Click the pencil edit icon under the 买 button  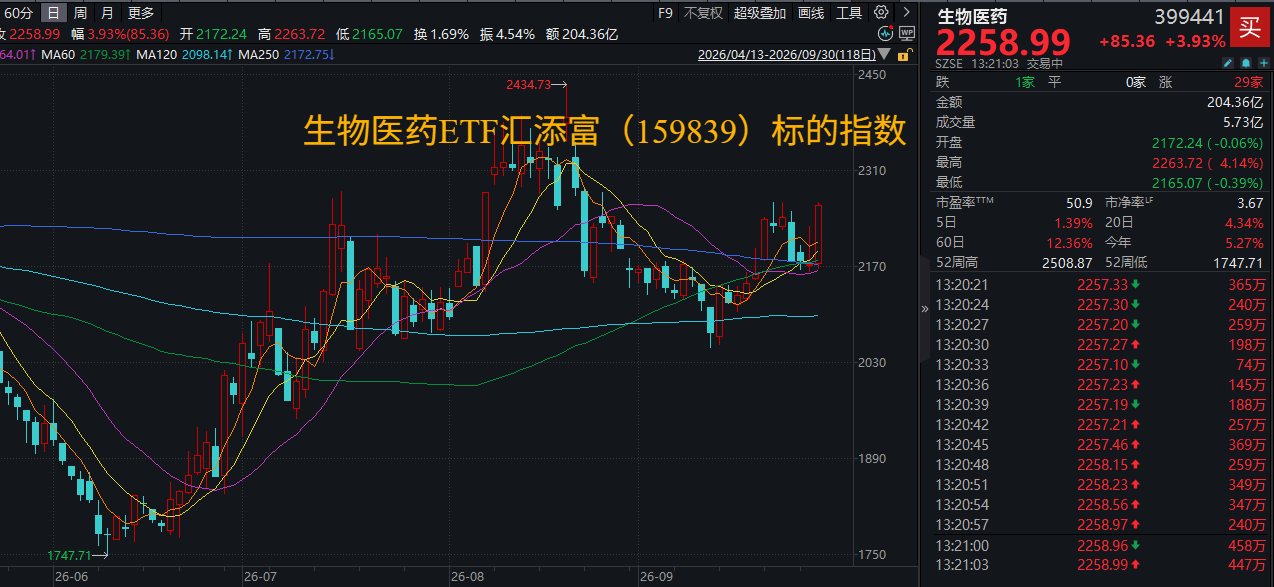(1228, 62)
